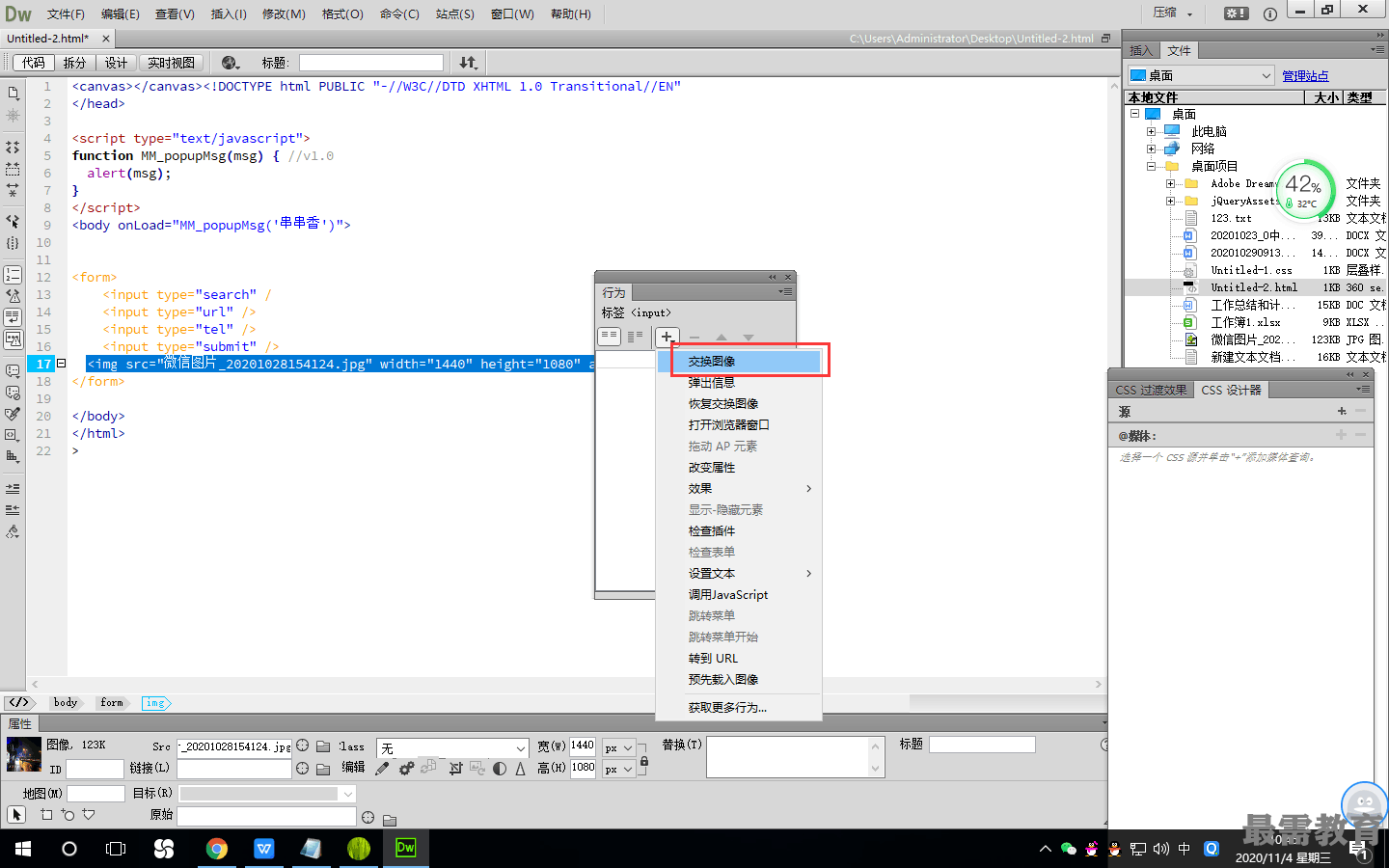Image resolution: width=1389 pixels, height=868 pixels.
Task: Open the width unit px dropdown
Action: point(618,747)
